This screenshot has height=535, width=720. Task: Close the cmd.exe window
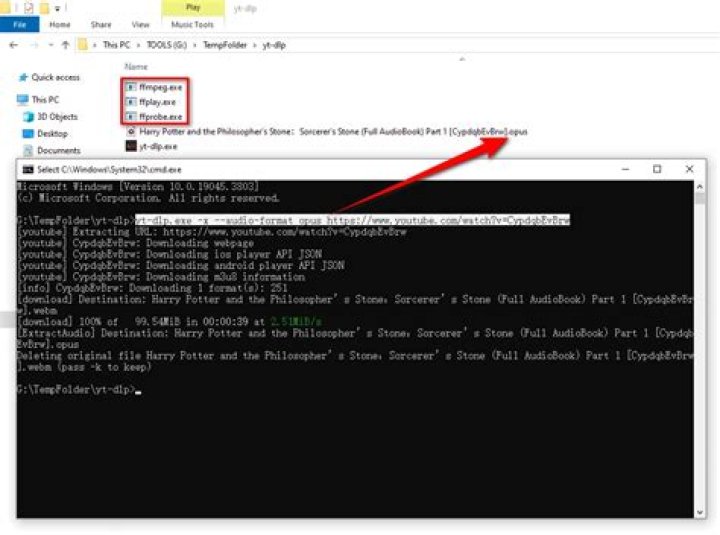coord(689,169)
